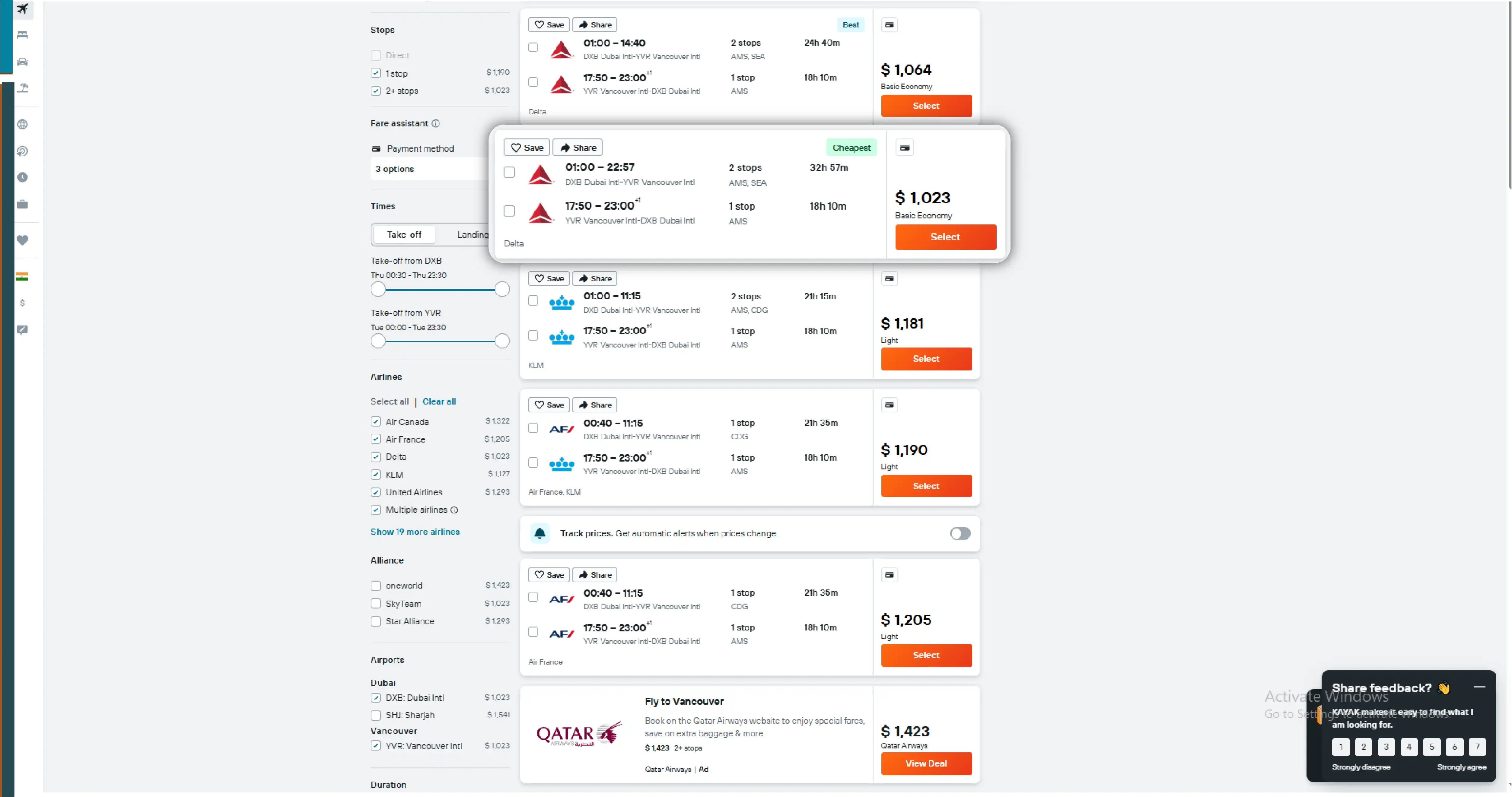
Task: Click View Deal on Qatar Airways ad
Action: (926, 764)
